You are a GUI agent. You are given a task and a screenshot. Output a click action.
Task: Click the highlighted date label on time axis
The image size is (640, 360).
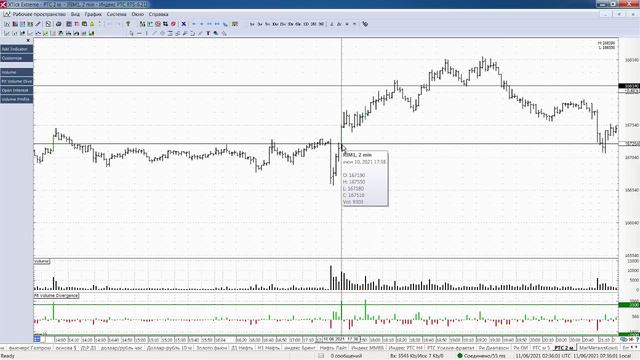tap(340, 339)
